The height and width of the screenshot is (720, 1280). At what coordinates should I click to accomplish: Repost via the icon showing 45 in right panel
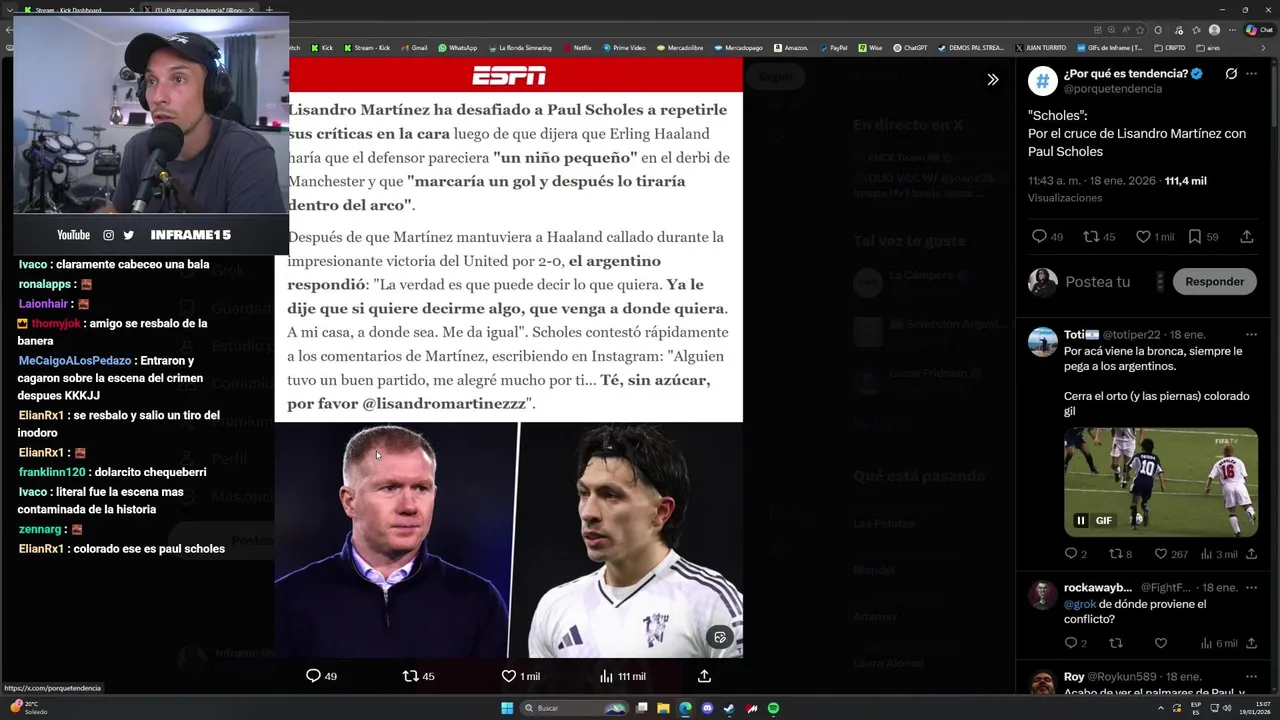1089,237
